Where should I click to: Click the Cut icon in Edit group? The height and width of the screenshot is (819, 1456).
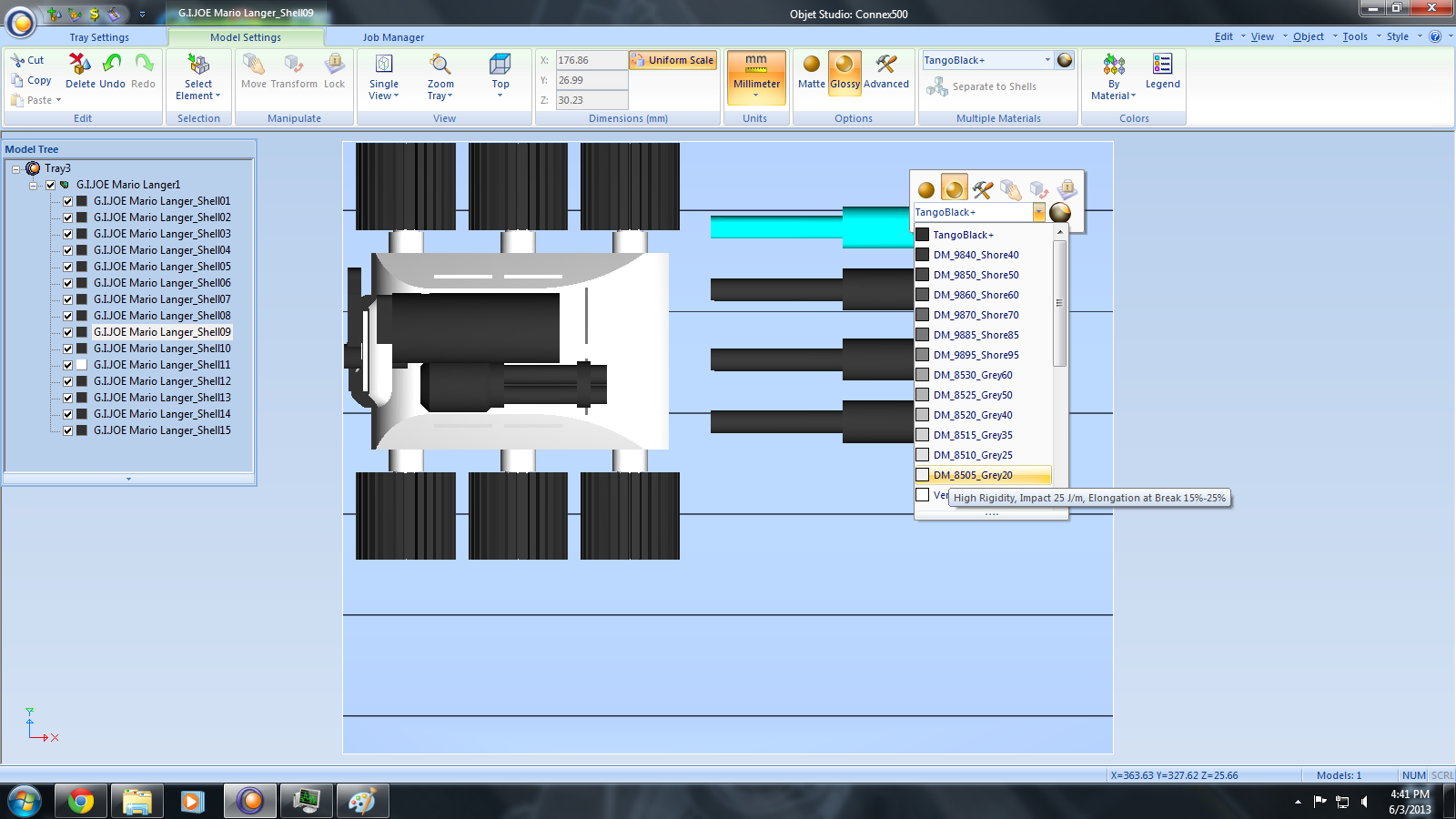[x=17, y=60]
